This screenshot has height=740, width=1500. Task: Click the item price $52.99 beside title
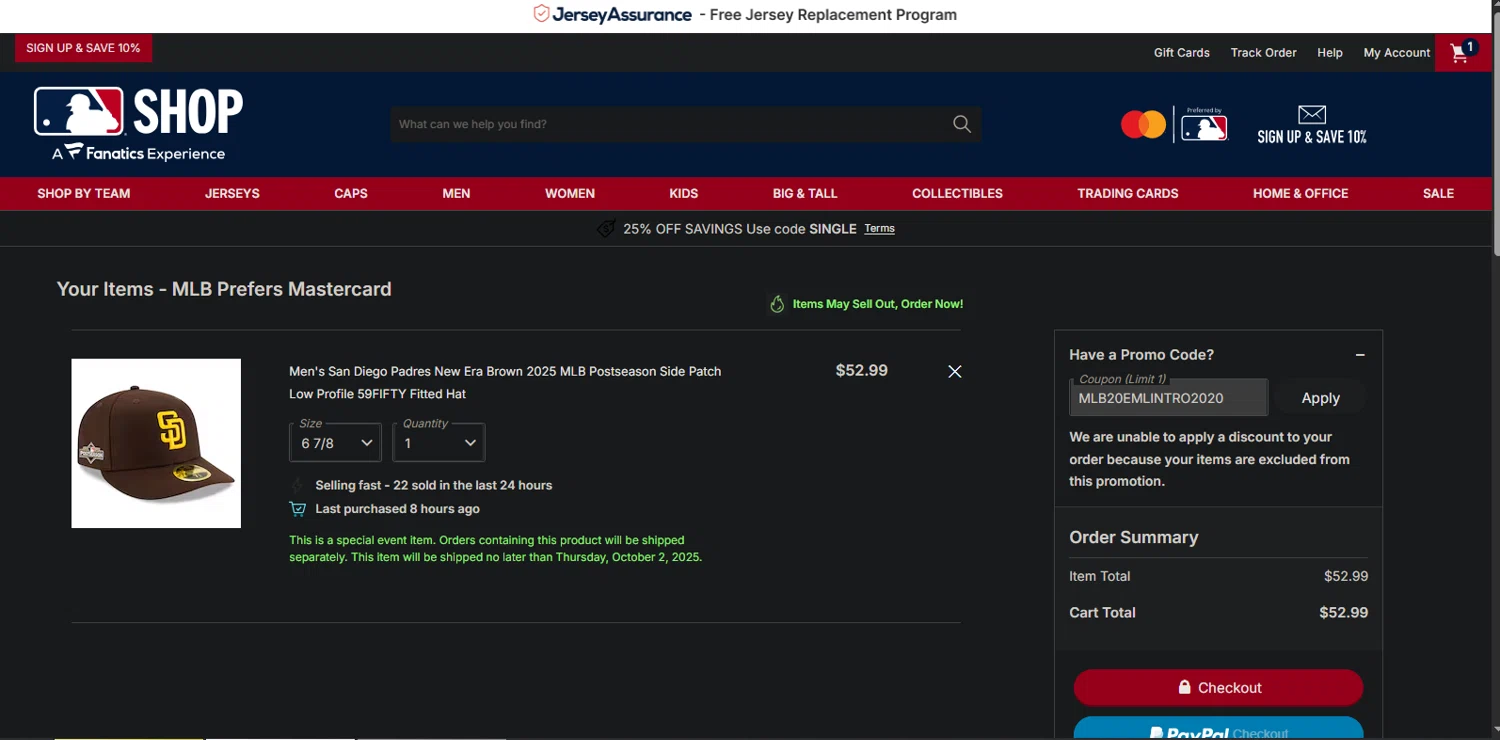coord(862,370)
